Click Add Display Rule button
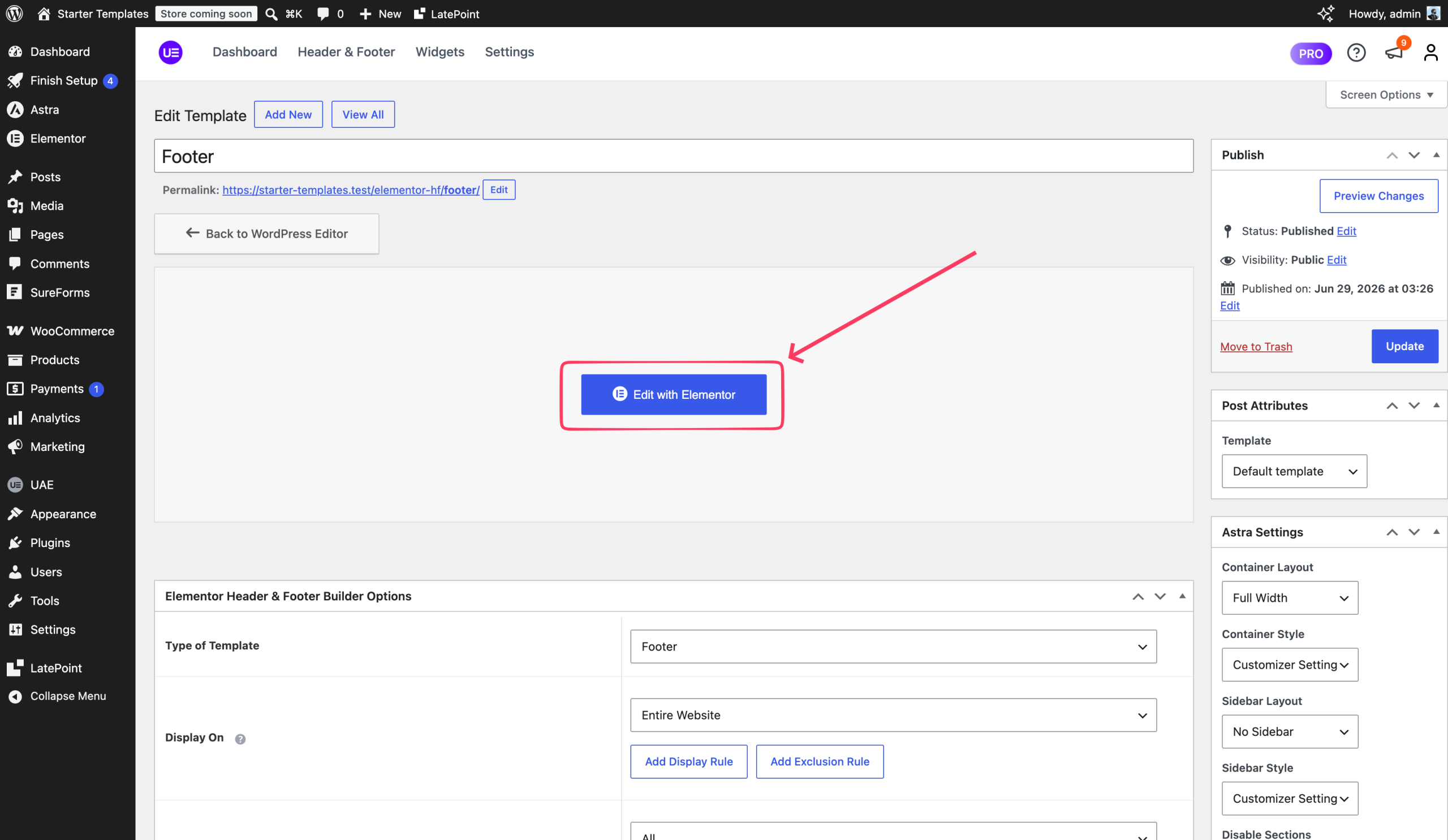This screenshot has width=1448, height=840. pyautogui.click(x=688, y=761)
